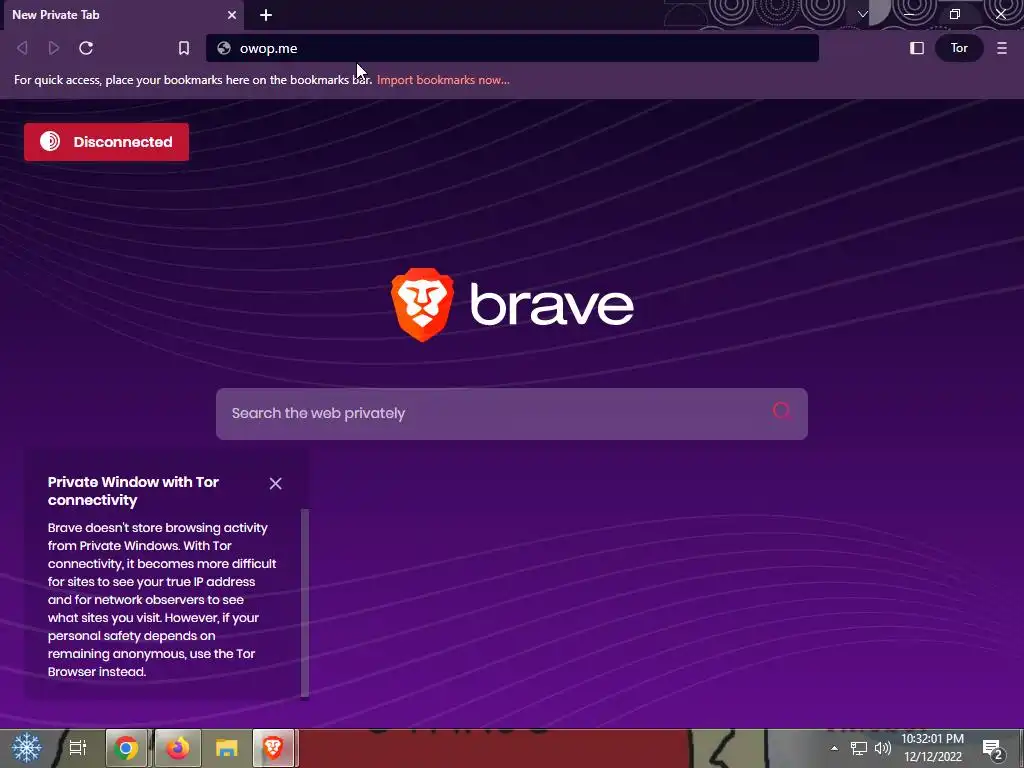Open the clock showing 10:32:01 PM
1024x768 pixels.
[933, 748]
